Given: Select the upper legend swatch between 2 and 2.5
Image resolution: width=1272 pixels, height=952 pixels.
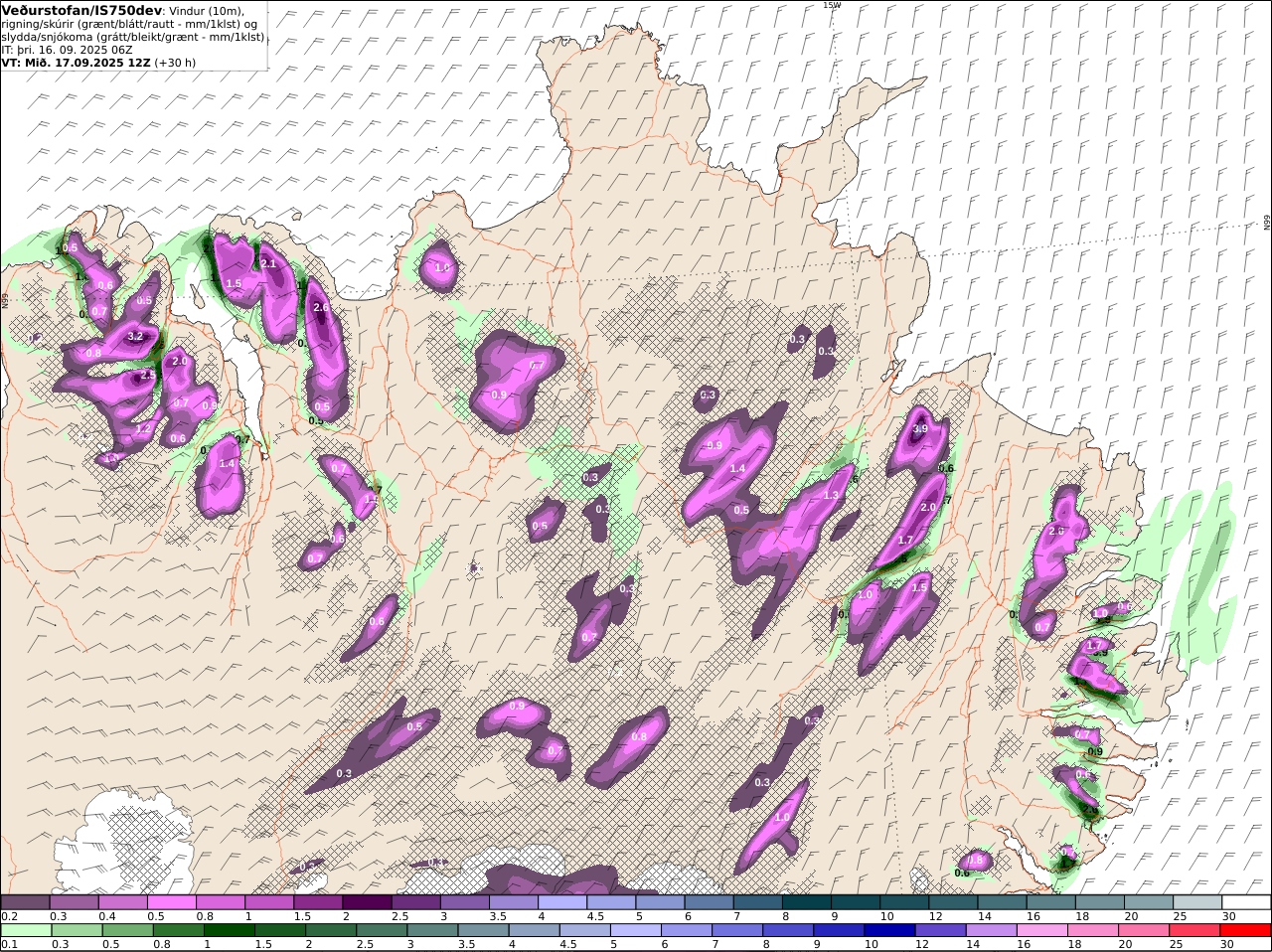Looking at the screenshot, I should pyautogui.click(x=368, y=902).
